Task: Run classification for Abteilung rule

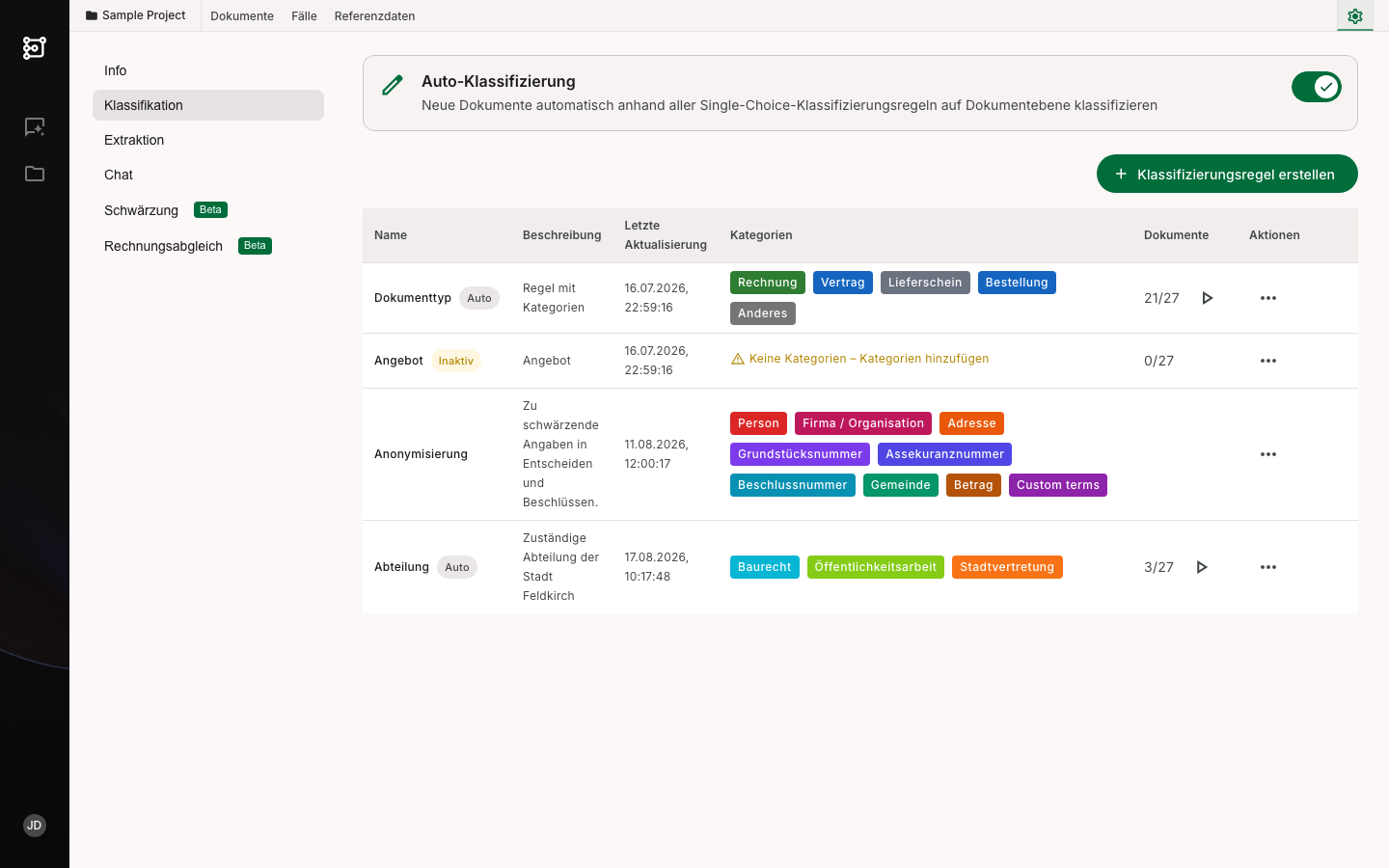Action: pyautogui.click(x=1202, y=567)
